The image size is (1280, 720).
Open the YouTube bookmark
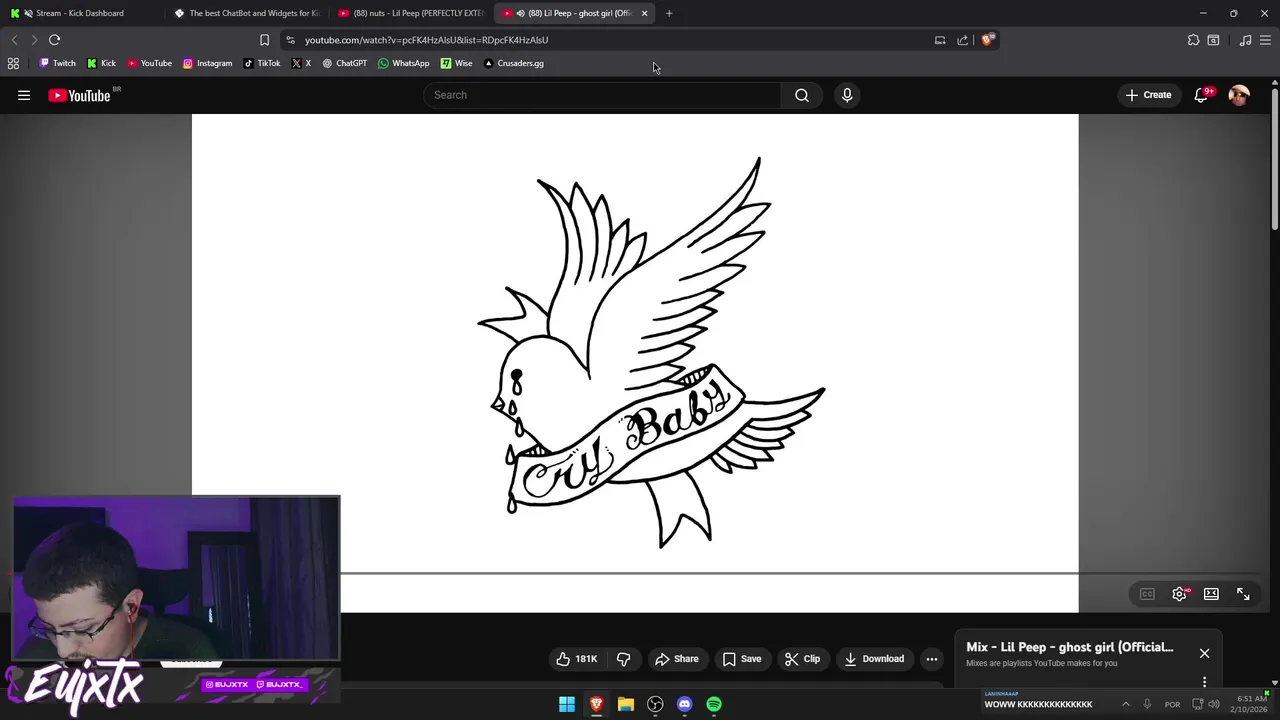149,63
